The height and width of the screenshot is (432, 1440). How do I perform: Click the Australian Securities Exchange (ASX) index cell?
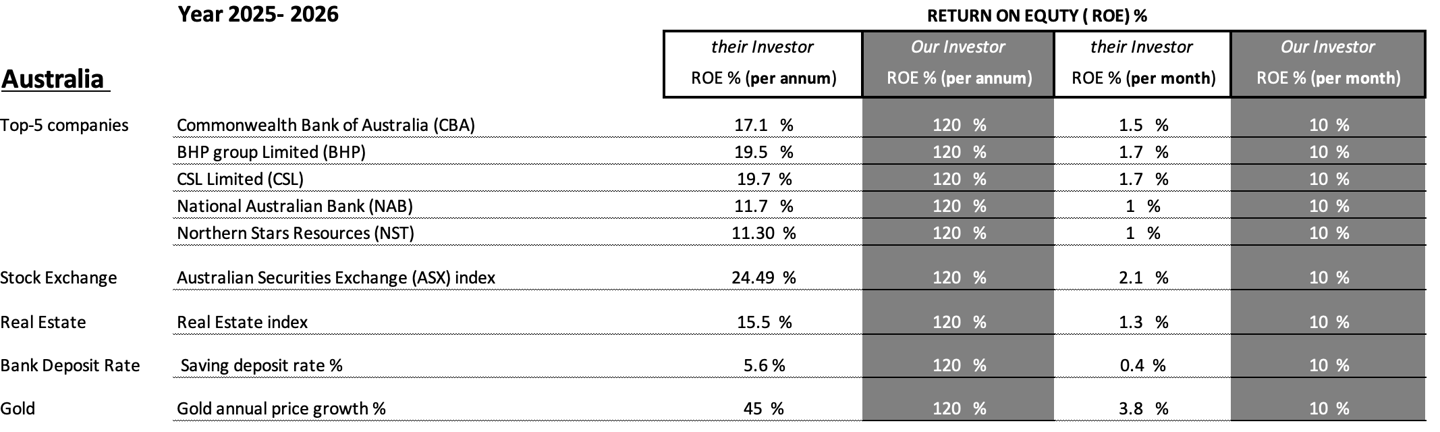click(335, 278)
